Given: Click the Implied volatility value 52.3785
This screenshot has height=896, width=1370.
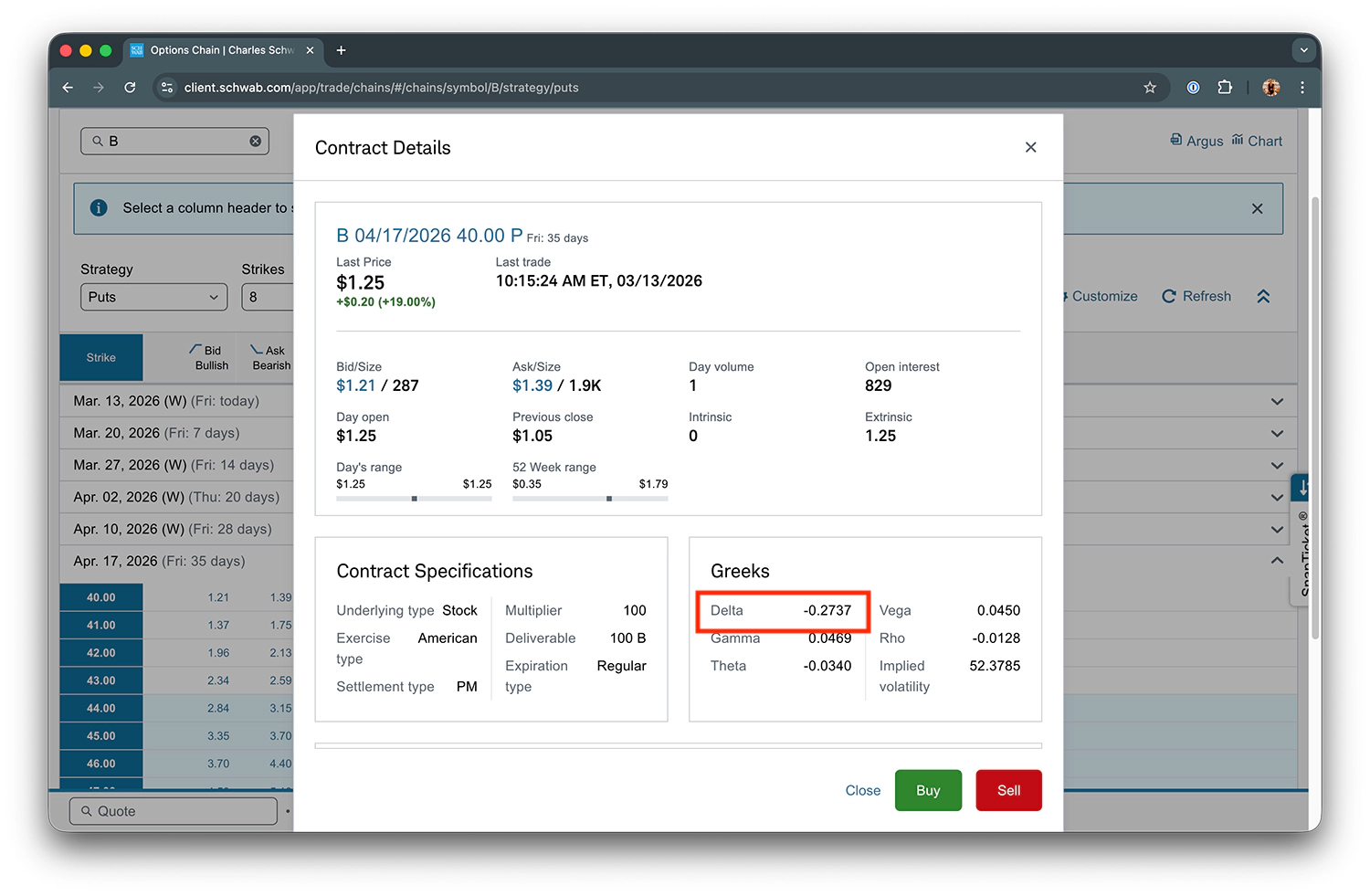Looking at the screenshot, I should 995,666.
